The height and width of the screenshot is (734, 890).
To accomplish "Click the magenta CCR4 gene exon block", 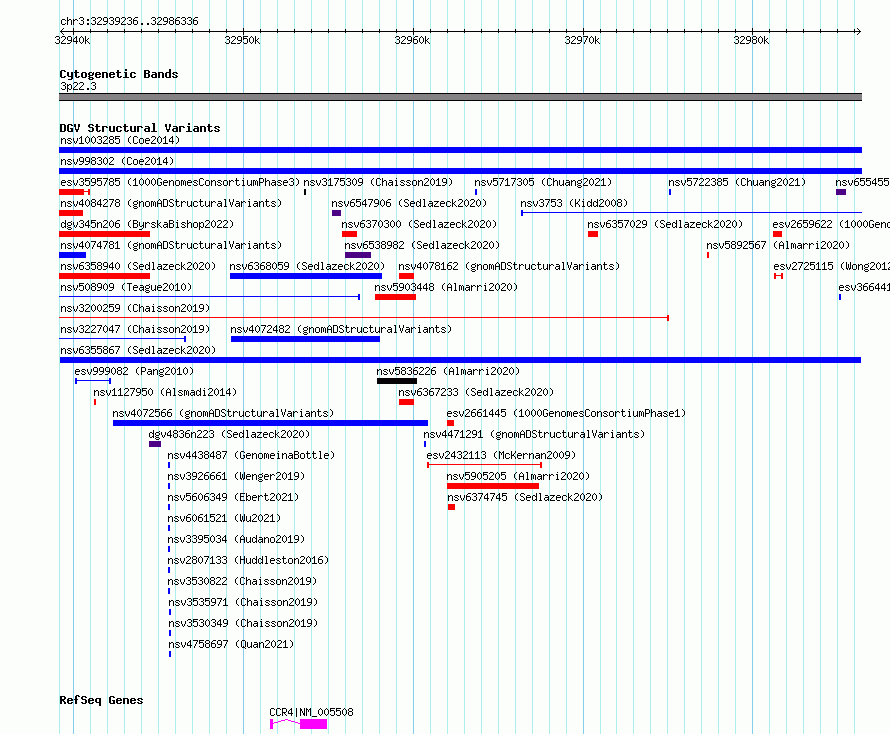I will click(313, 724).
